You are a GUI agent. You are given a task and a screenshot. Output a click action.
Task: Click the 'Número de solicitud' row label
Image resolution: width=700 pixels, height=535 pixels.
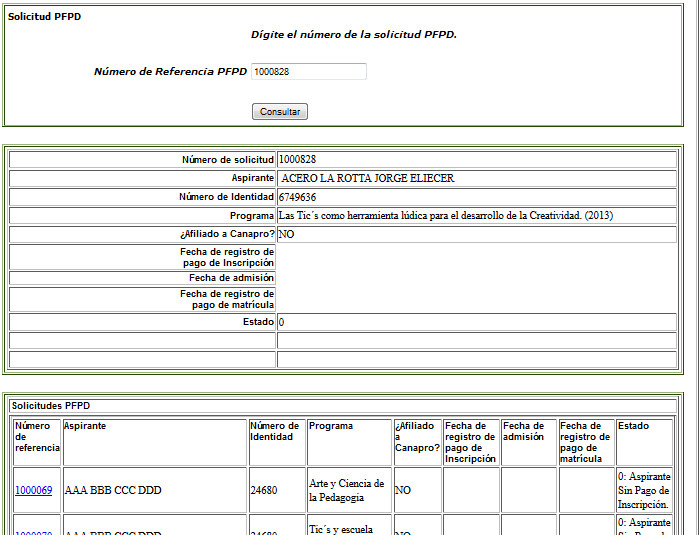coord(228,159)
